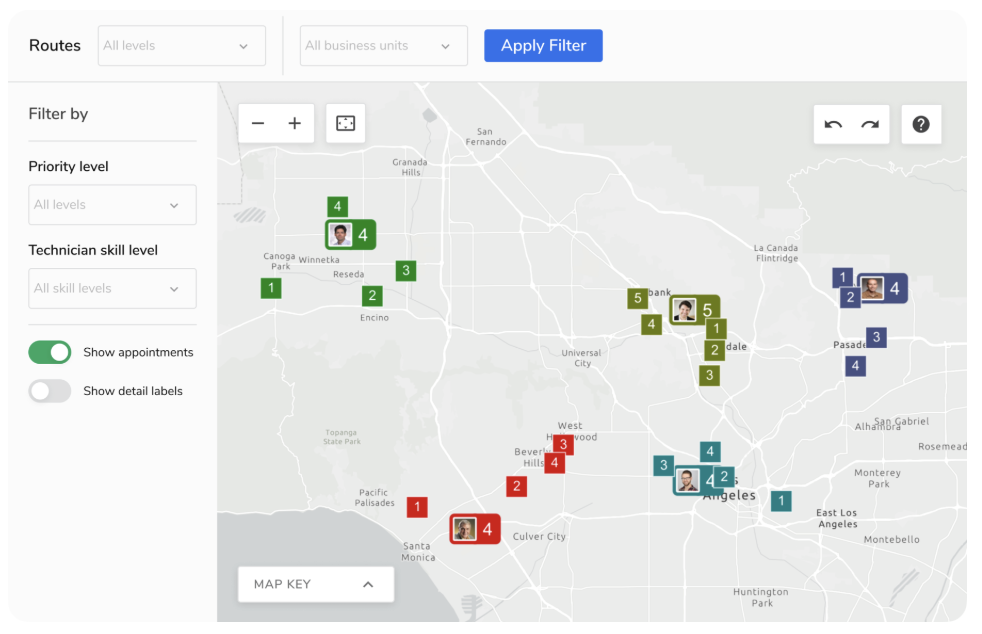Click teal stop 3 left of teal avatar
982x634 pixels.
click(x=663, y=465)
